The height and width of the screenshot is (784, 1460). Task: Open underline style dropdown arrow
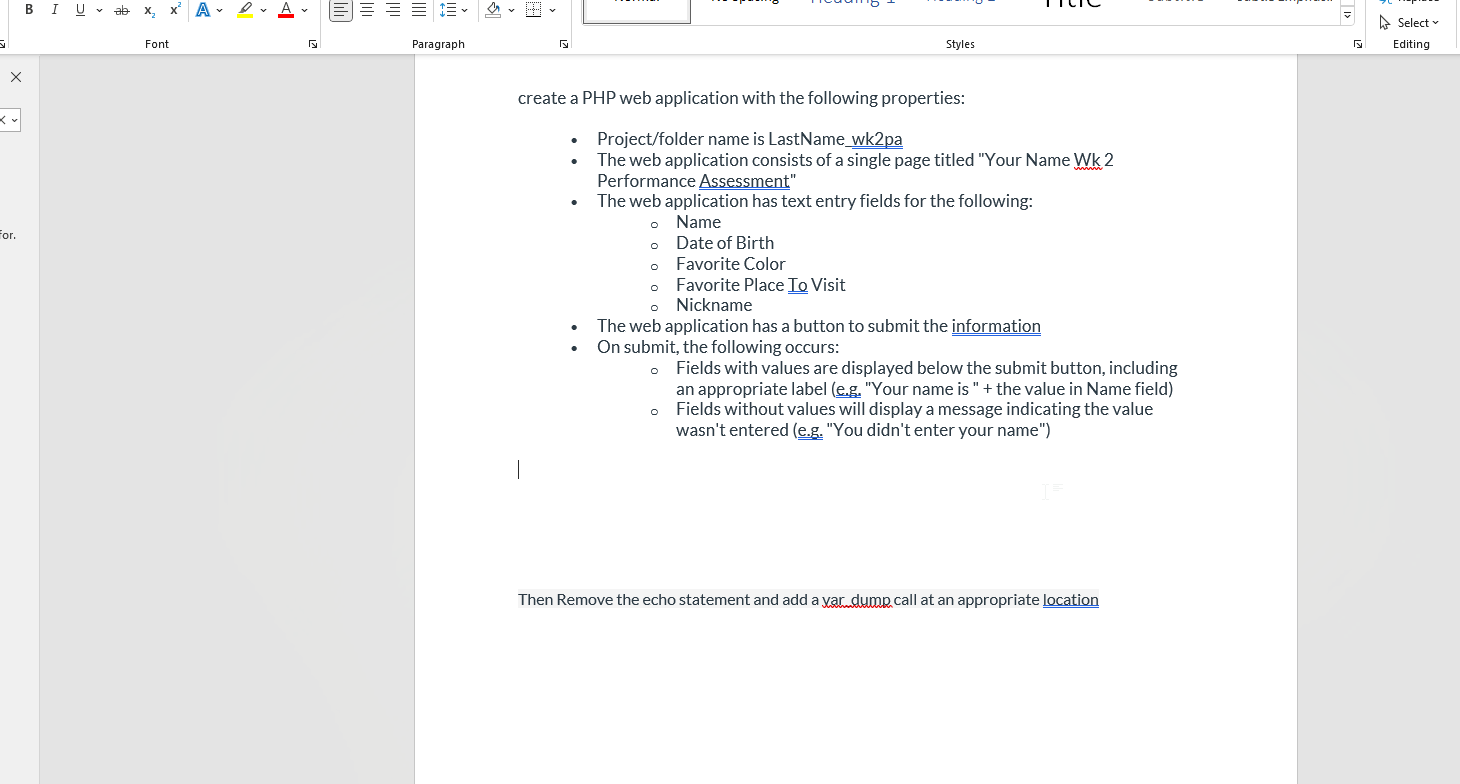tap(99, 10)
